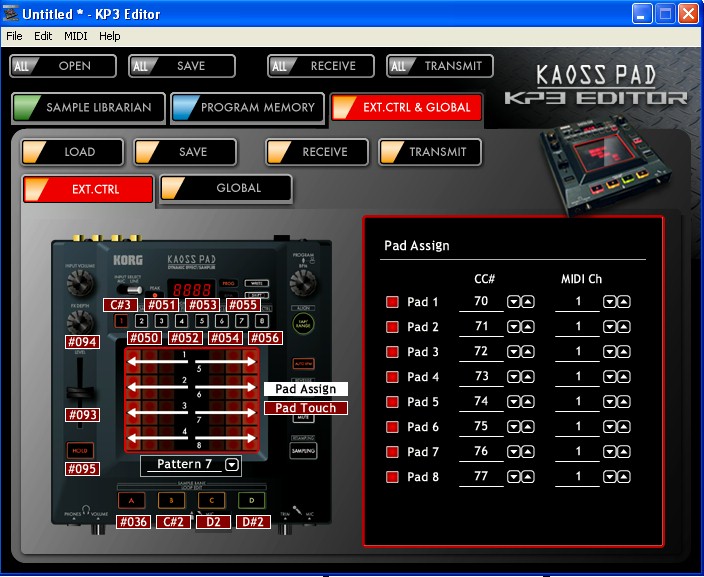Viewport: 704px width, 577px height.
Task: Click the orange SAVE button
Action: [185, 152]
